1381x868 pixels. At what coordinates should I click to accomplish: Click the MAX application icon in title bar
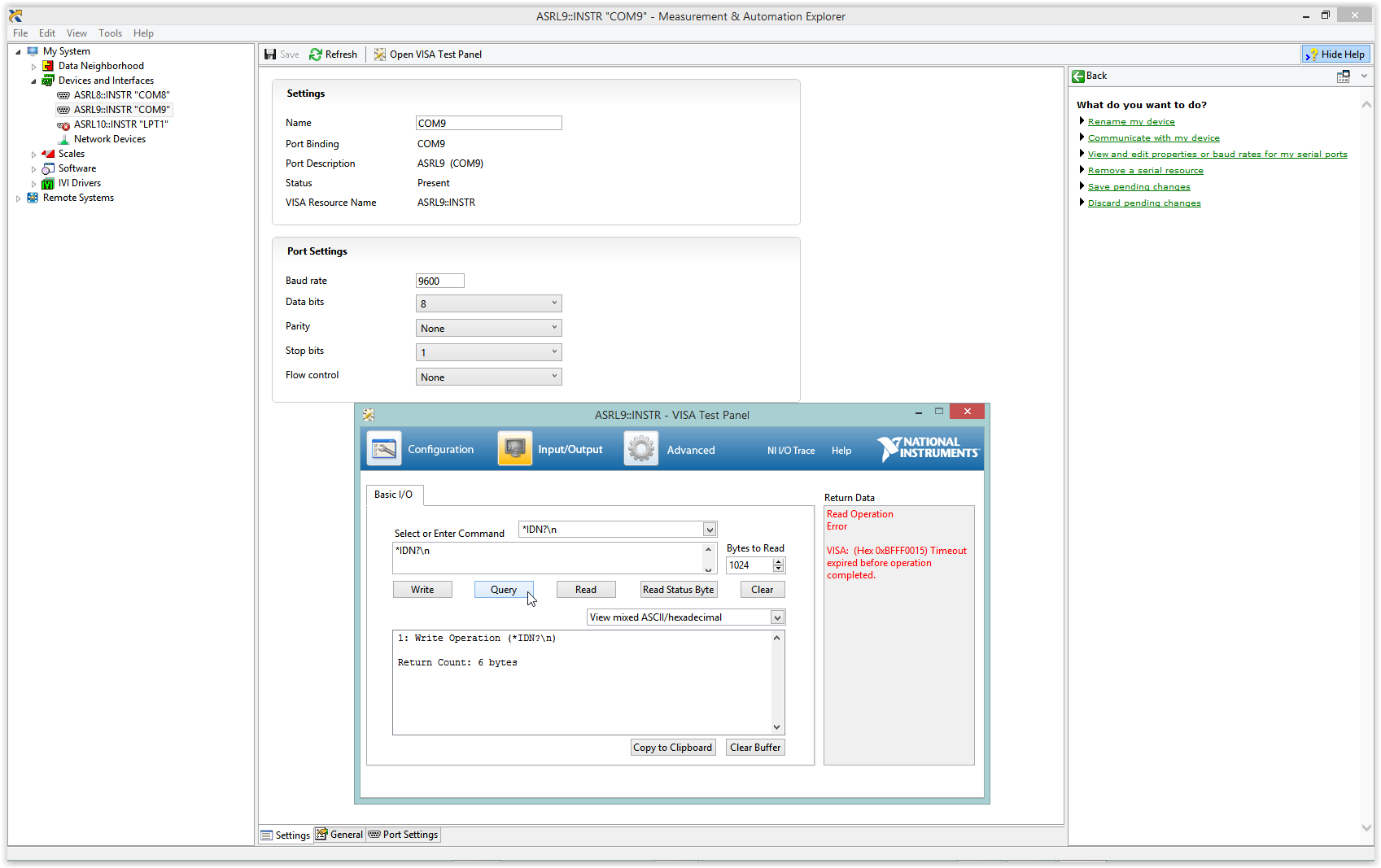(15, 15)
